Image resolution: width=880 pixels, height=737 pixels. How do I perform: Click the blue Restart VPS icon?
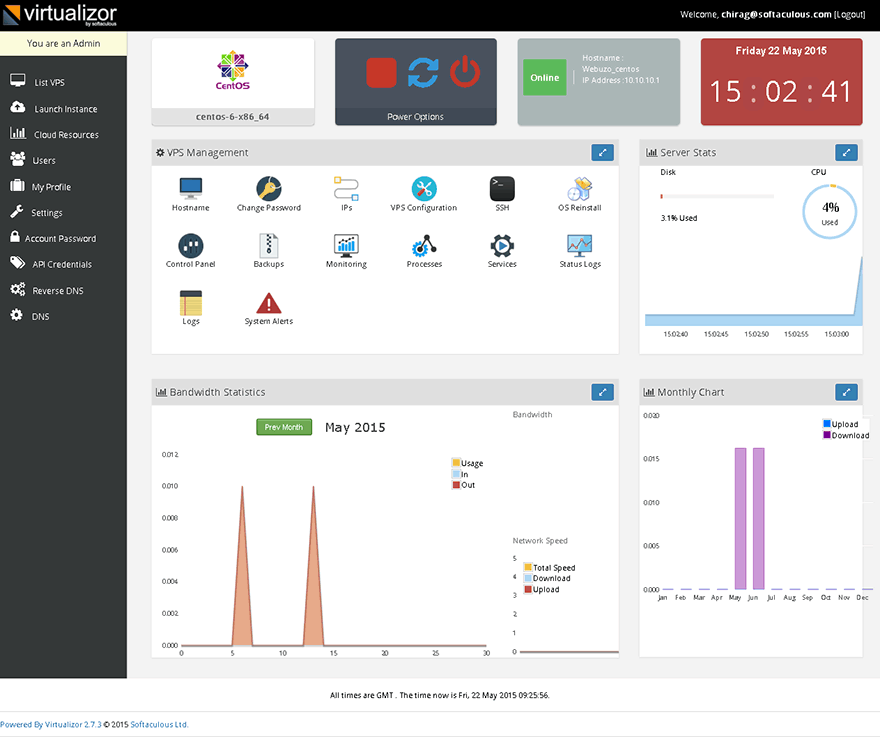[423, 73]
